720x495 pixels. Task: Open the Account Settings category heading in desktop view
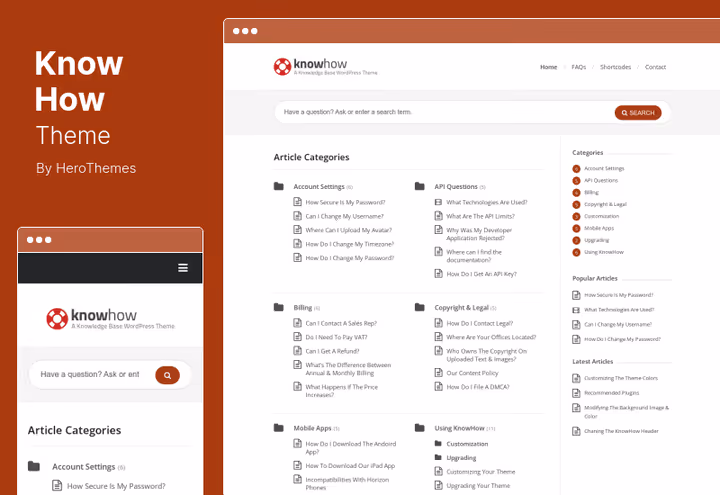click(x=319, y=186)
